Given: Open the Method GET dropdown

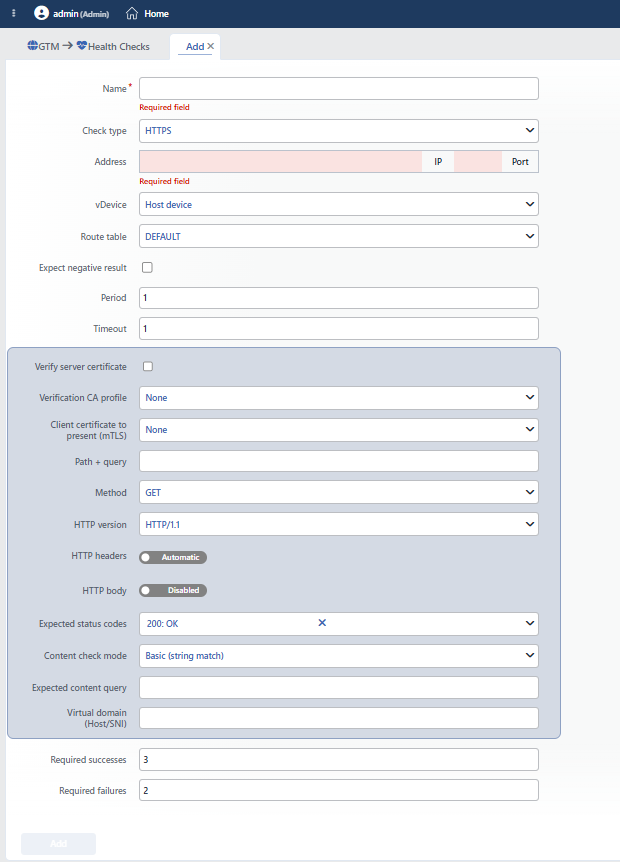Looking at the screenshot, I should point(339,493).
